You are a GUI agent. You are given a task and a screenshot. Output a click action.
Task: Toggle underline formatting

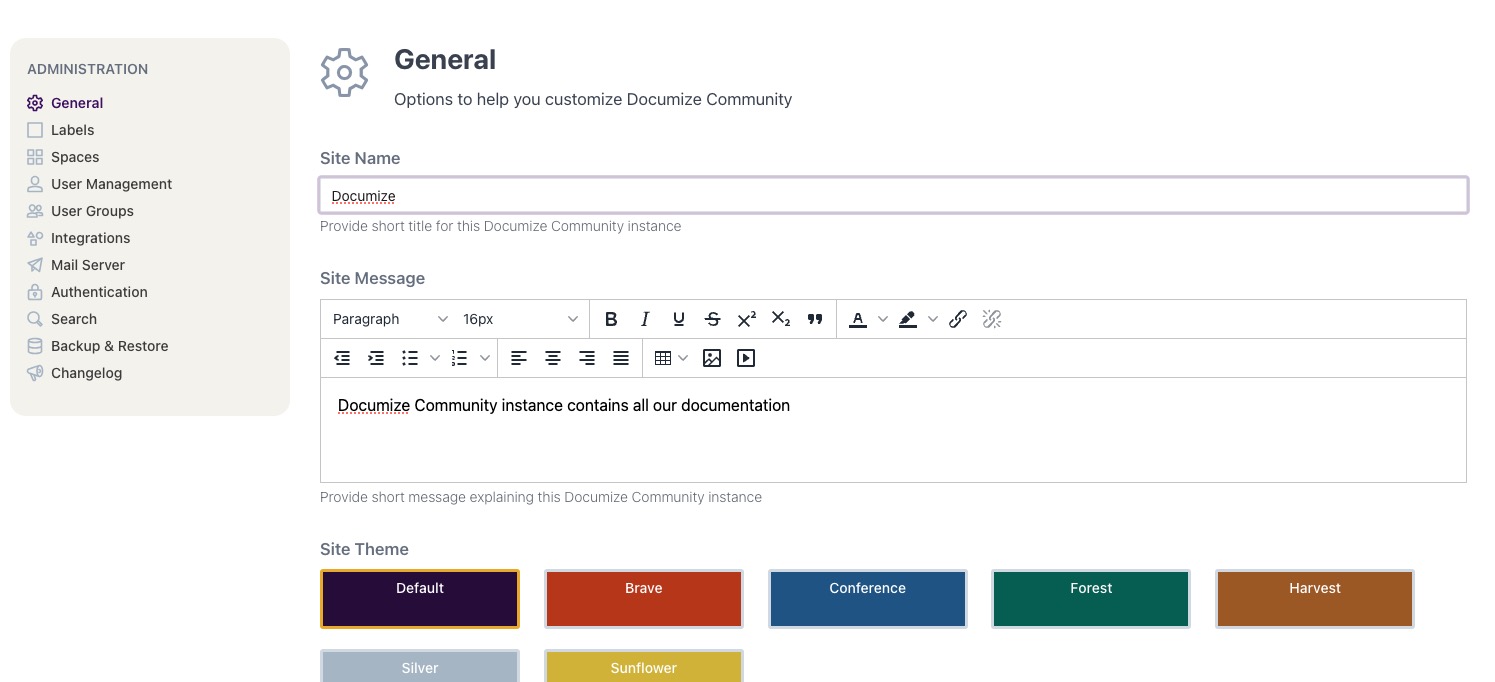679,319
